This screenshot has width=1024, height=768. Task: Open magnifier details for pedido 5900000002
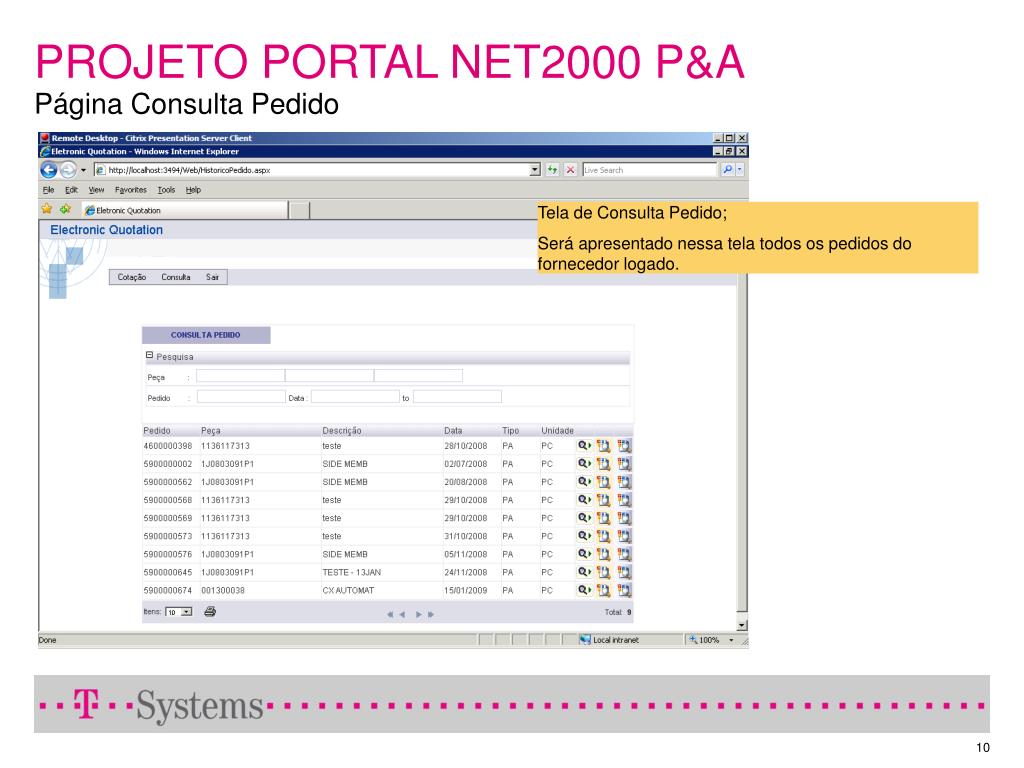[x=584, y=464]
